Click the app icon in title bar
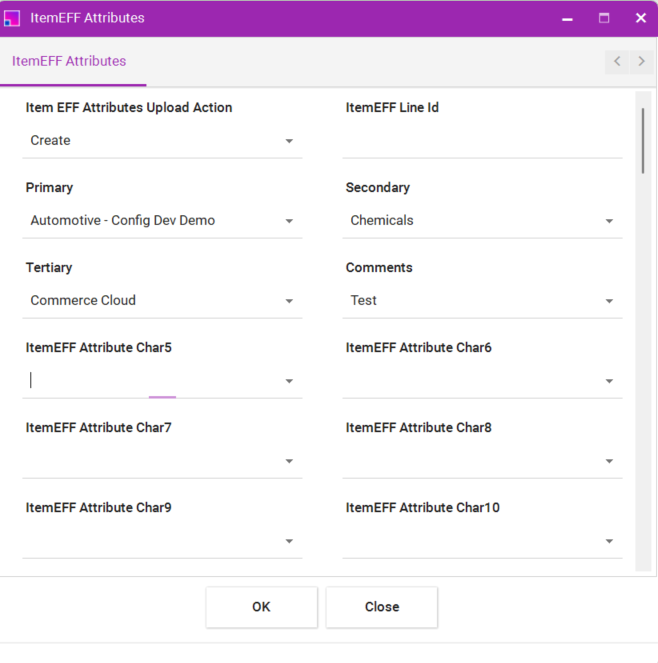The image size is (658, 663). coord(12,18)
